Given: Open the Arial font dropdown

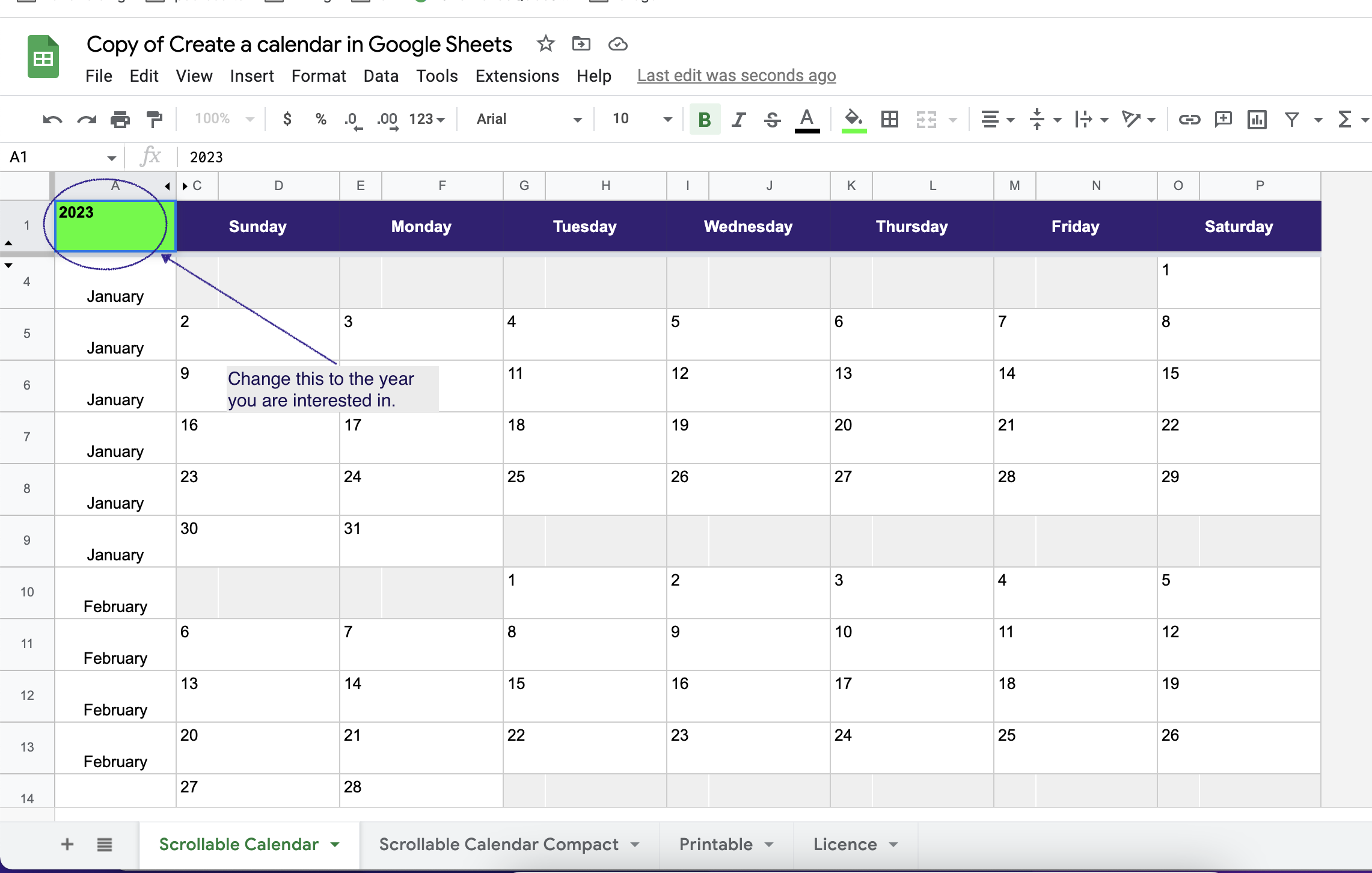Looking at the screenshot, I should (x=528, y=119).
